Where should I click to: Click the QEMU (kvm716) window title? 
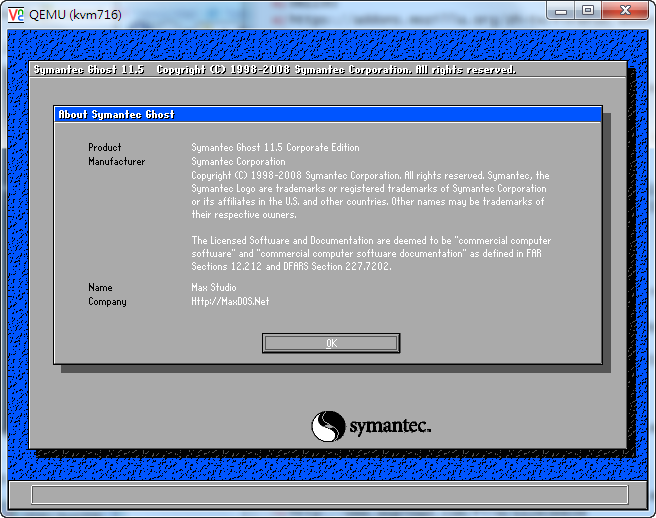pos(75,15)
